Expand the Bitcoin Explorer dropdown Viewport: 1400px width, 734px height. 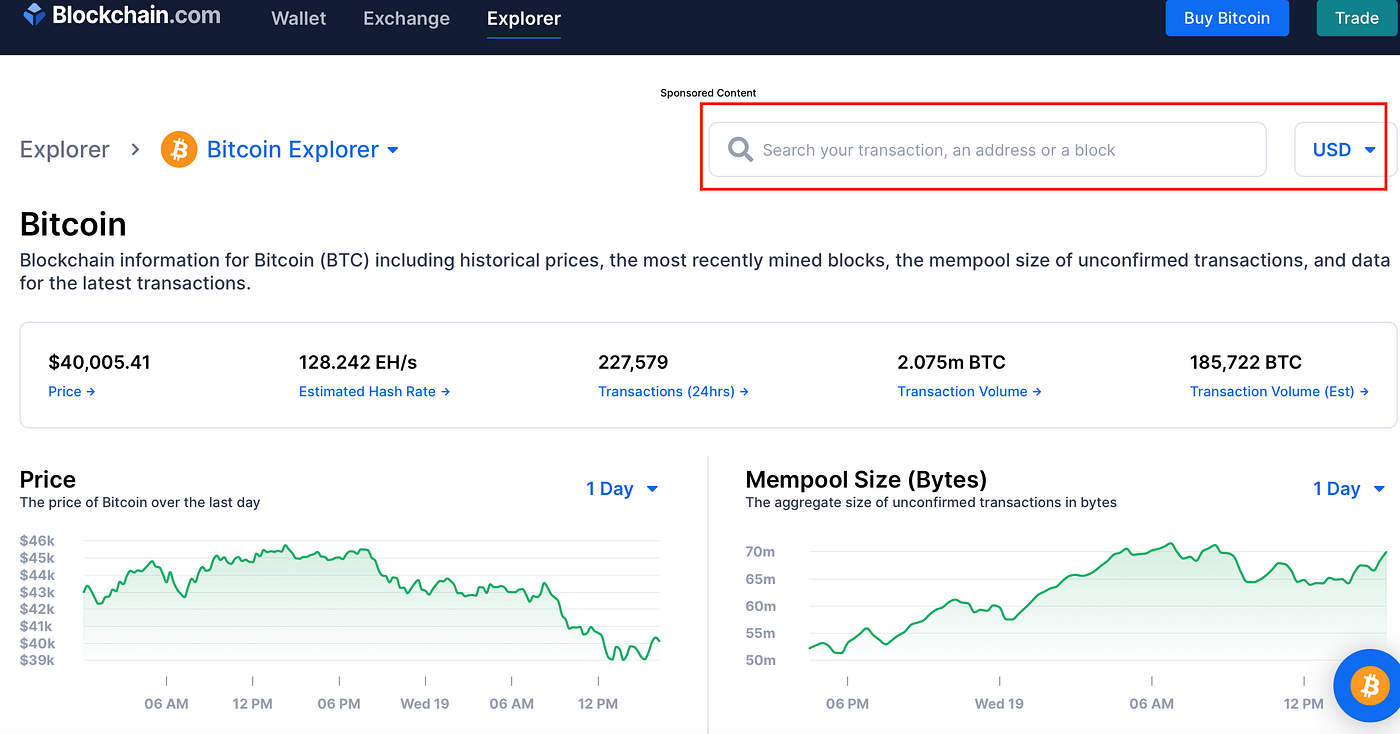(x=303, y=150)
